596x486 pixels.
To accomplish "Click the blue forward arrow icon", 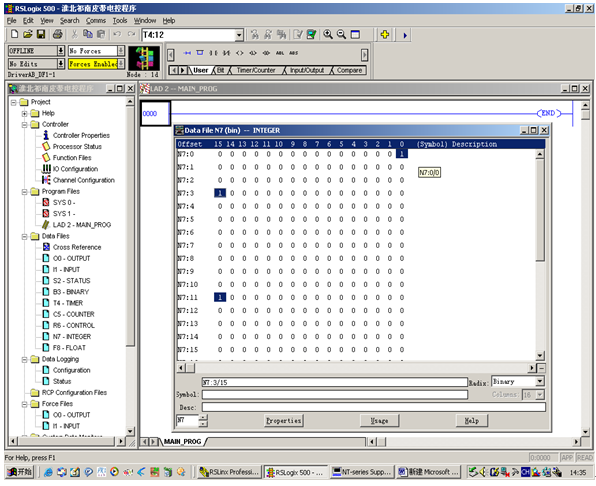I will 405,35.
